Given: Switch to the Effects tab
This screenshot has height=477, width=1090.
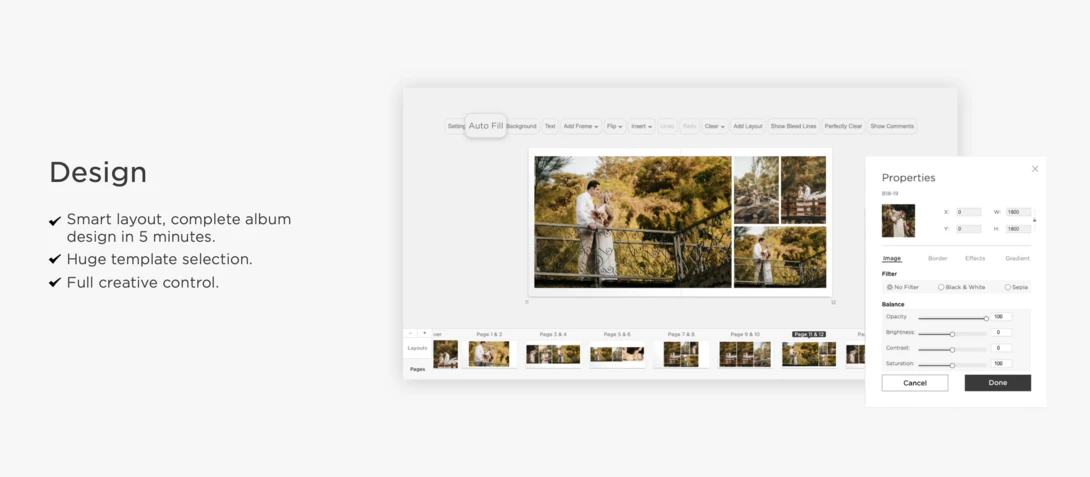Looking at the screenshot, I should coord(975,259).
